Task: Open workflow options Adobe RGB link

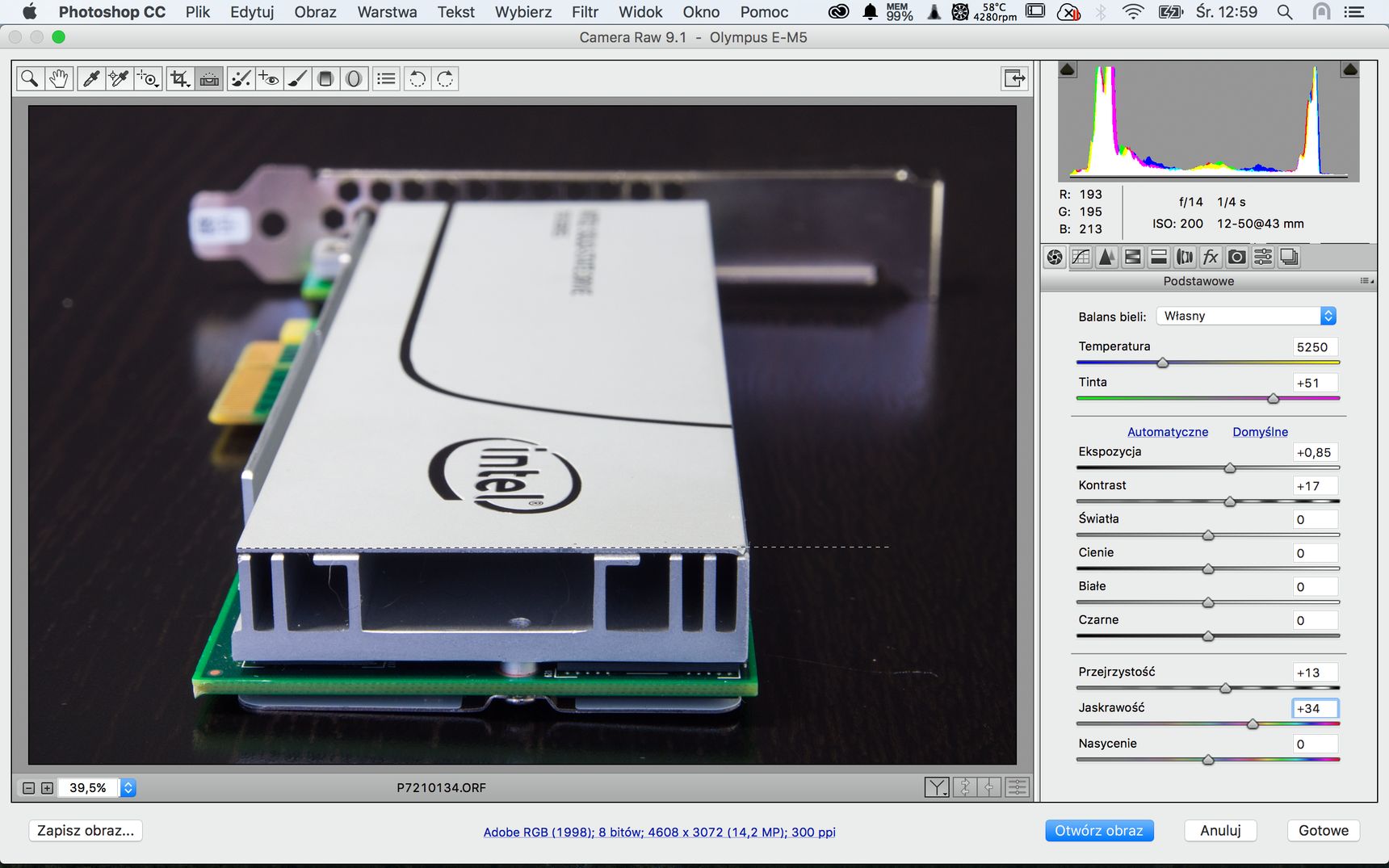Action: pos(659,832)
